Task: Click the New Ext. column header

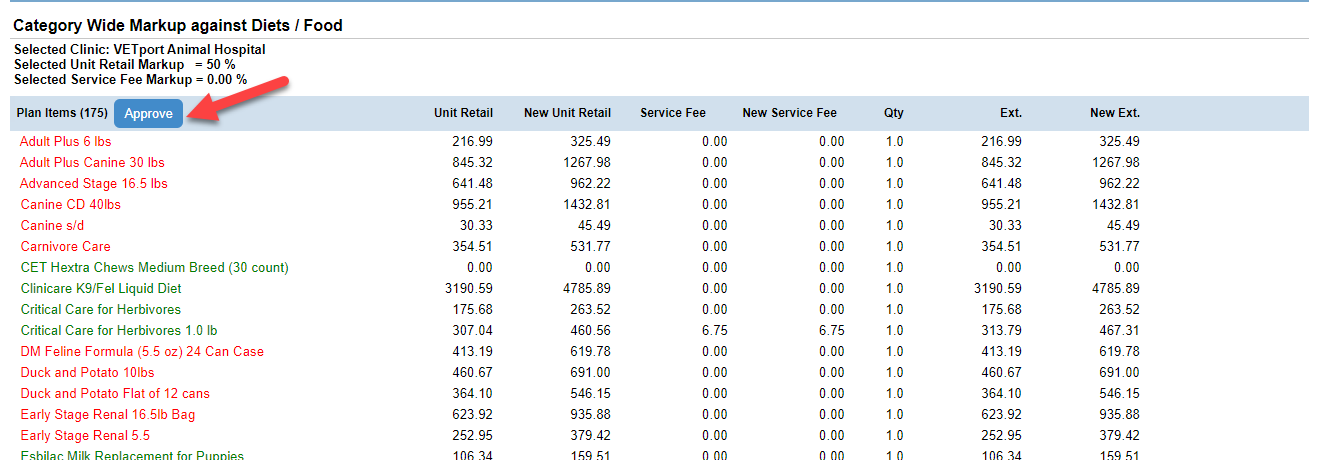Action: 1115,113
